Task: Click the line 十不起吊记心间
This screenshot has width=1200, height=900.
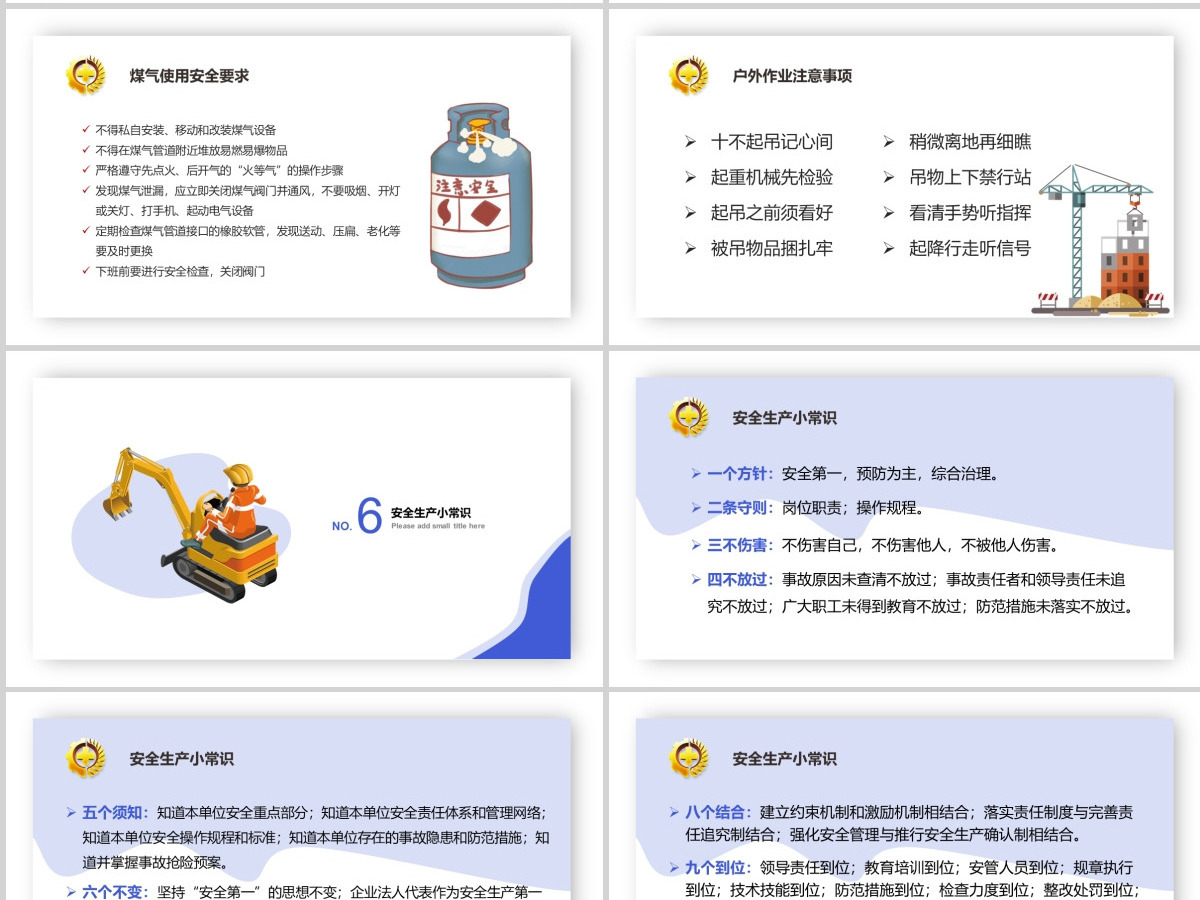Action: [x=771, y=142]
